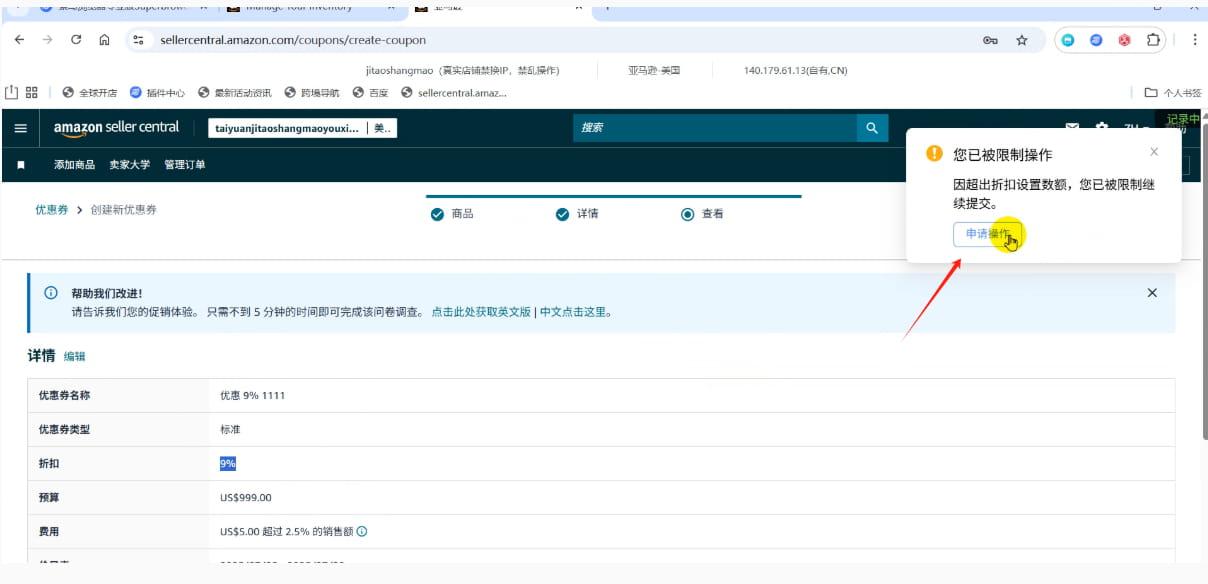Click the cyan circular extension icon
This screenshot has width=1208, height=584.
pyautogui.click(x=1068, y=40)
